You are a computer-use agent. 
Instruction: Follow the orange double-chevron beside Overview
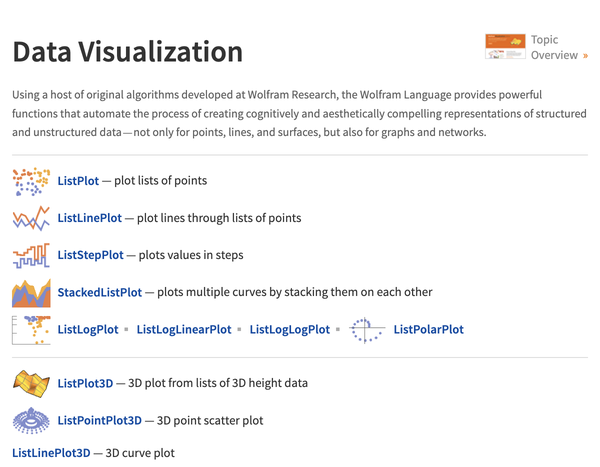tap(585, 56)
